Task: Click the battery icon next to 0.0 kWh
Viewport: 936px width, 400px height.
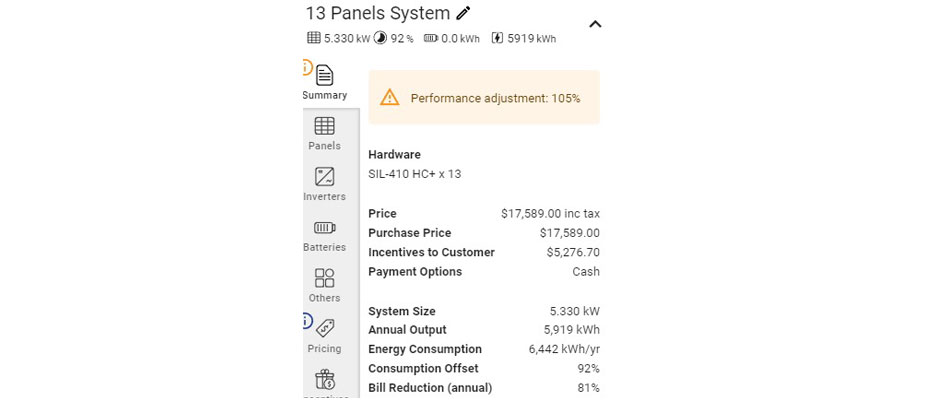Action: click(431, 39)
